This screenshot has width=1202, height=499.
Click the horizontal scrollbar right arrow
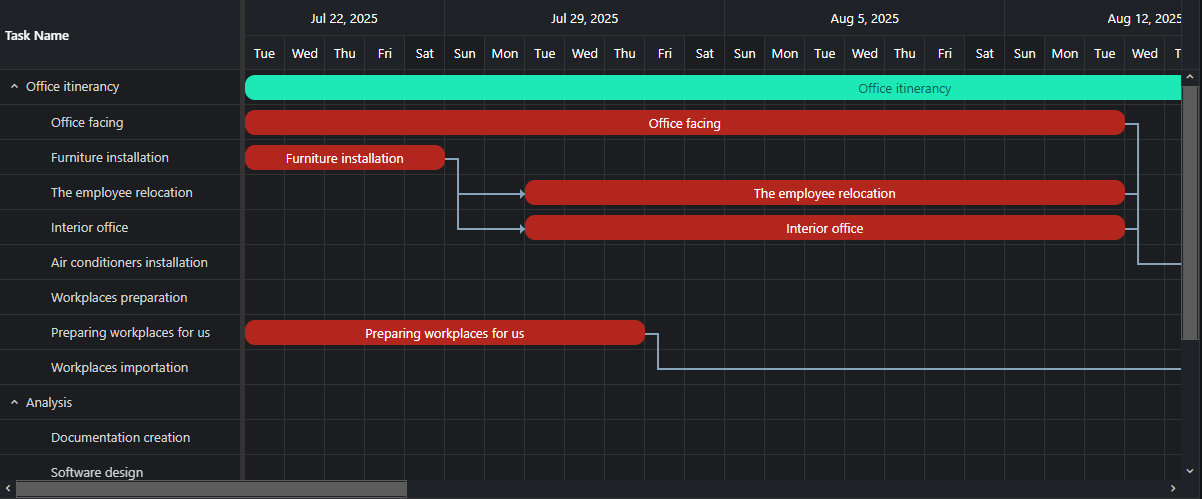1174,489
